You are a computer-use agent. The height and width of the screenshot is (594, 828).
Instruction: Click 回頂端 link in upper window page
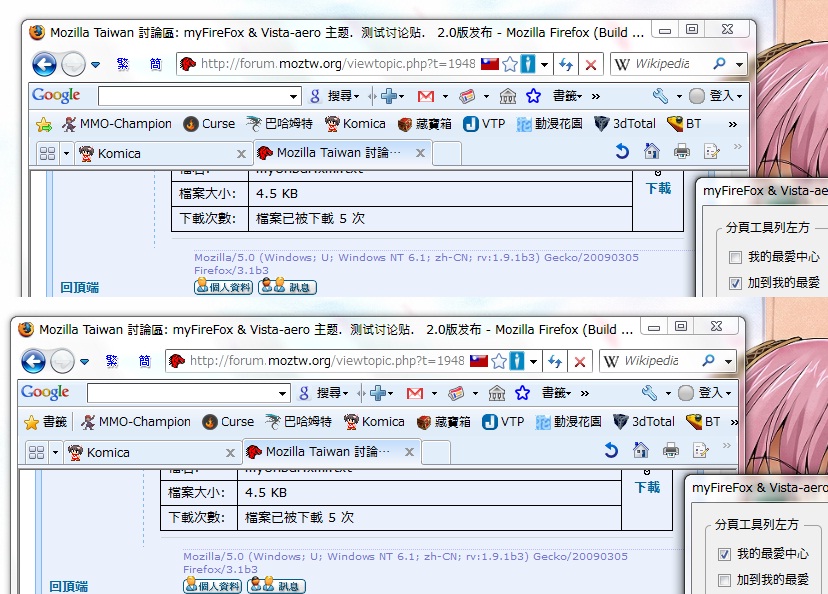click(80, 287)
